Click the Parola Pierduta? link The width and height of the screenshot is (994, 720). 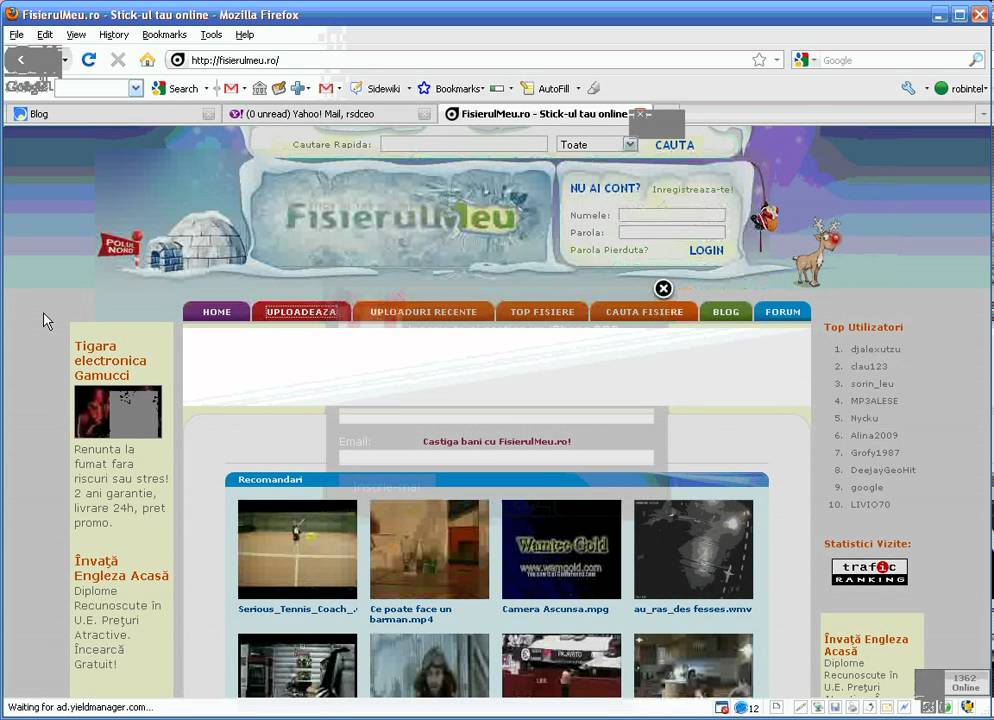609,250
